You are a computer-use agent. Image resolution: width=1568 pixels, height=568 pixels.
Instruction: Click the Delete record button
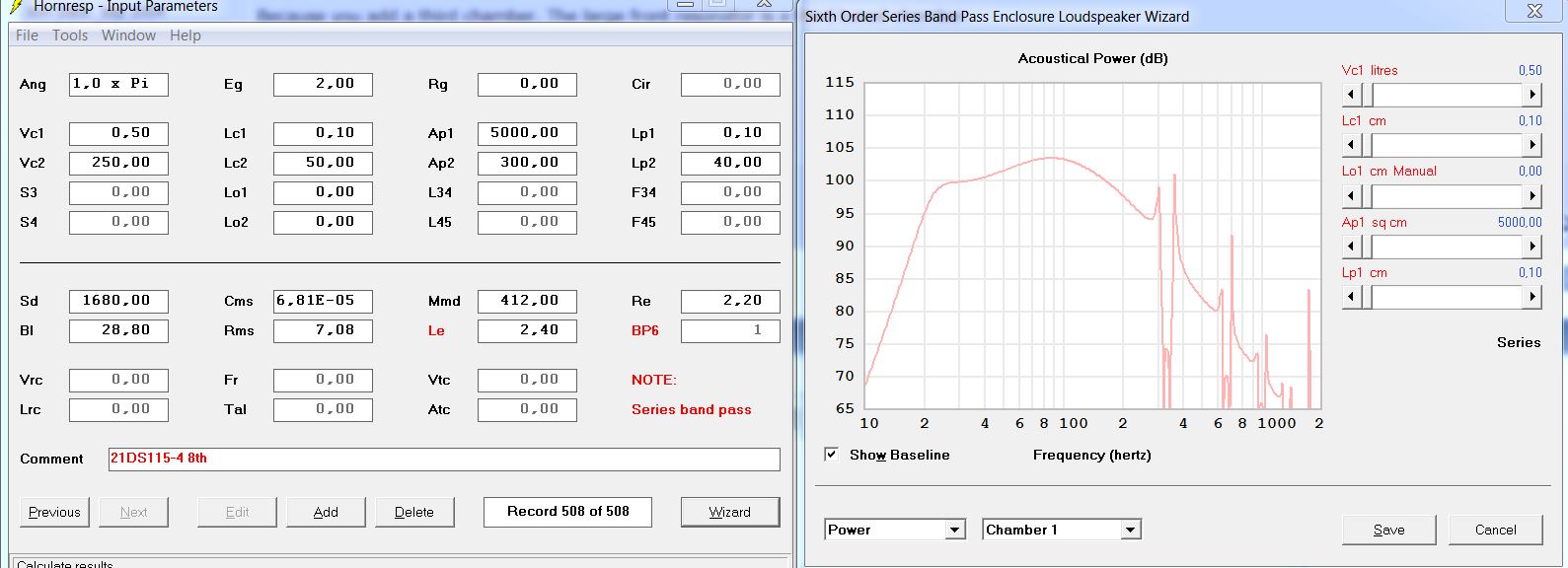[x=414, y=512]
